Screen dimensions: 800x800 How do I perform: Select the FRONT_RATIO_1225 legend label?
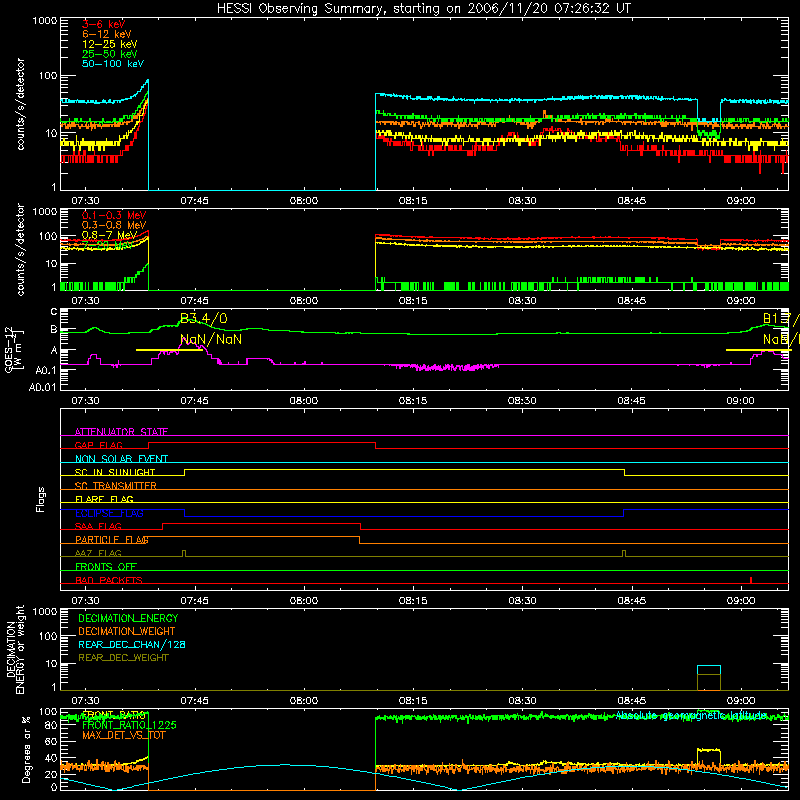[129, 725]
